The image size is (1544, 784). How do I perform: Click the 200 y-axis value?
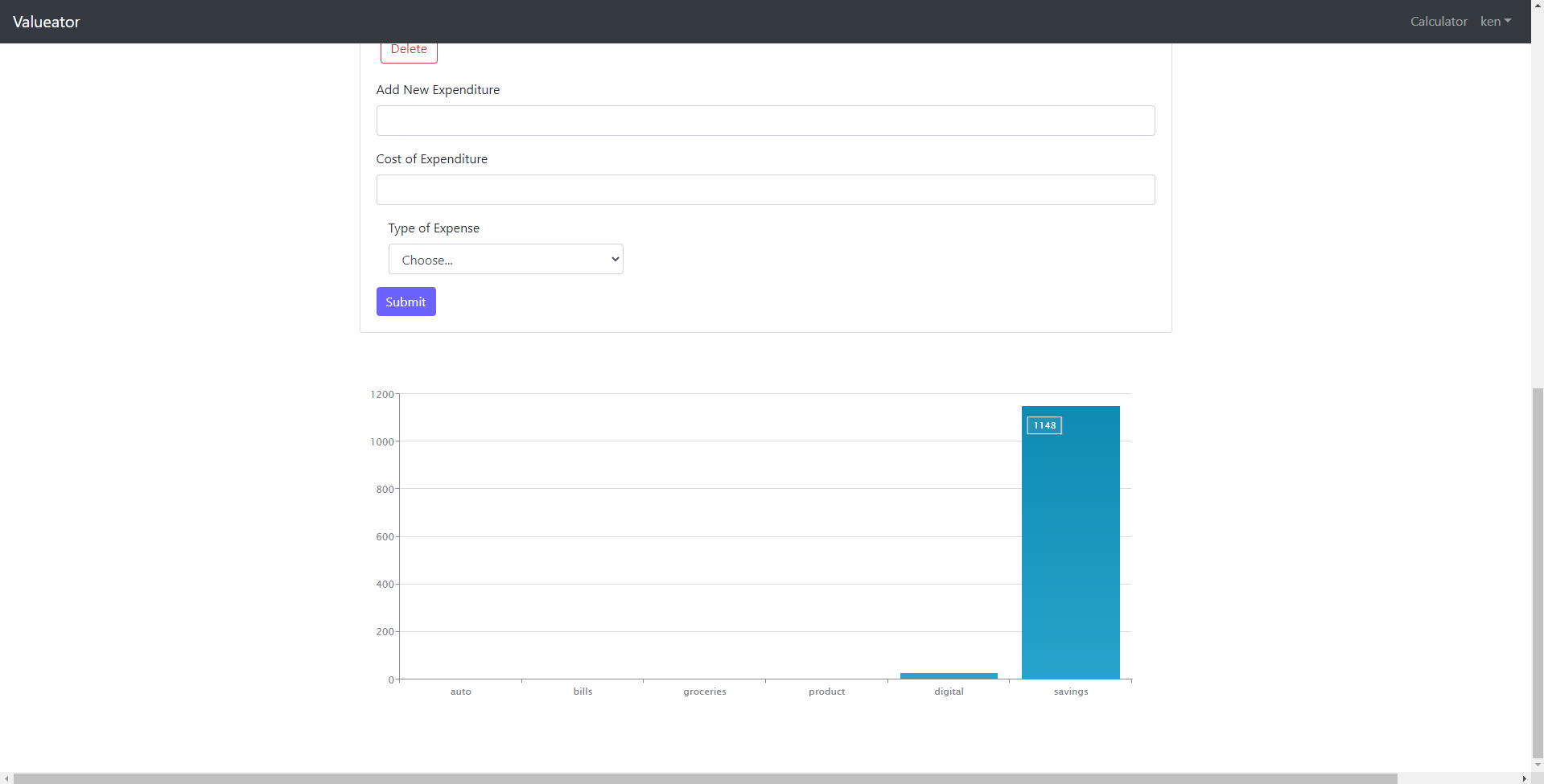tap(385, 631)
